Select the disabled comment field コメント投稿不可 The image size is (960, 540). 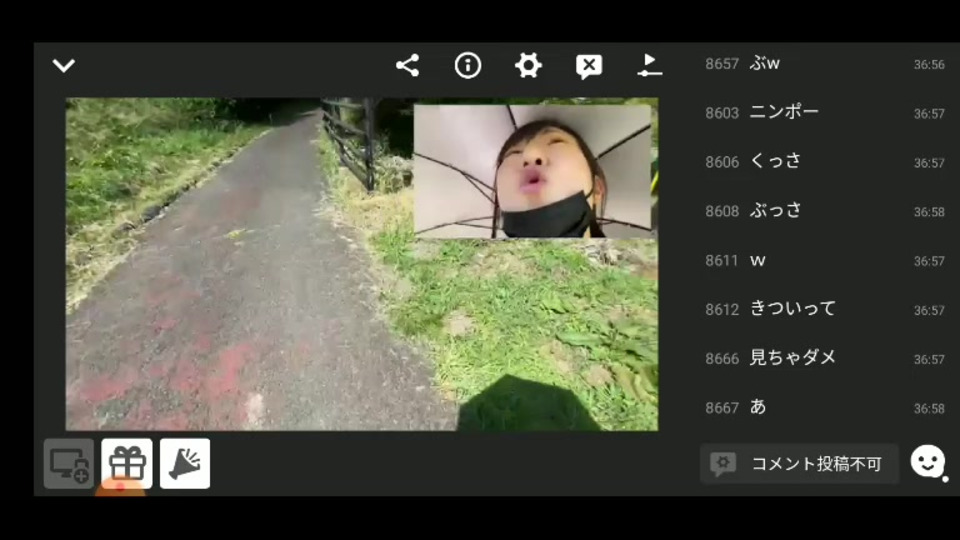tap(799, 463)
